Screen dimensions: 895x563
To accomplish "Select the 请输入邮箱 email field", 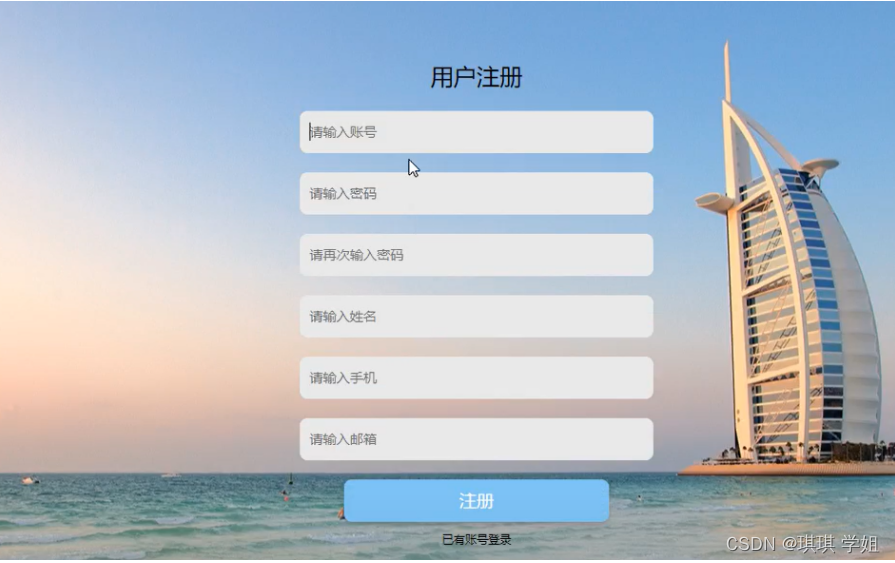I will click(x=476, y=439).
